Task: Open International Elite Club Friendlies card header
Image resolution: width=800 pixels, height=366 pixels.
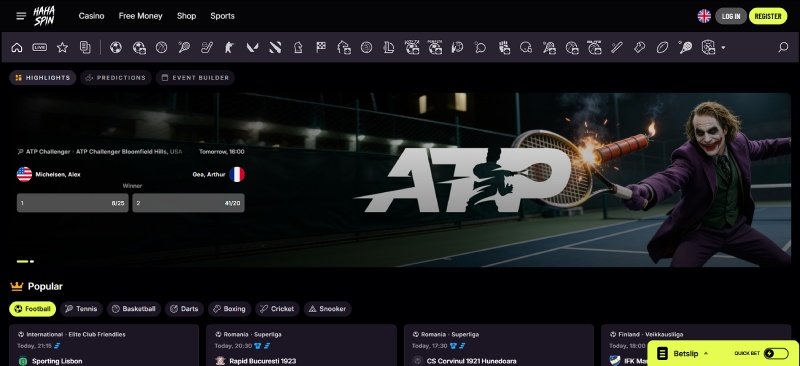Action: [x=72, y=334]
